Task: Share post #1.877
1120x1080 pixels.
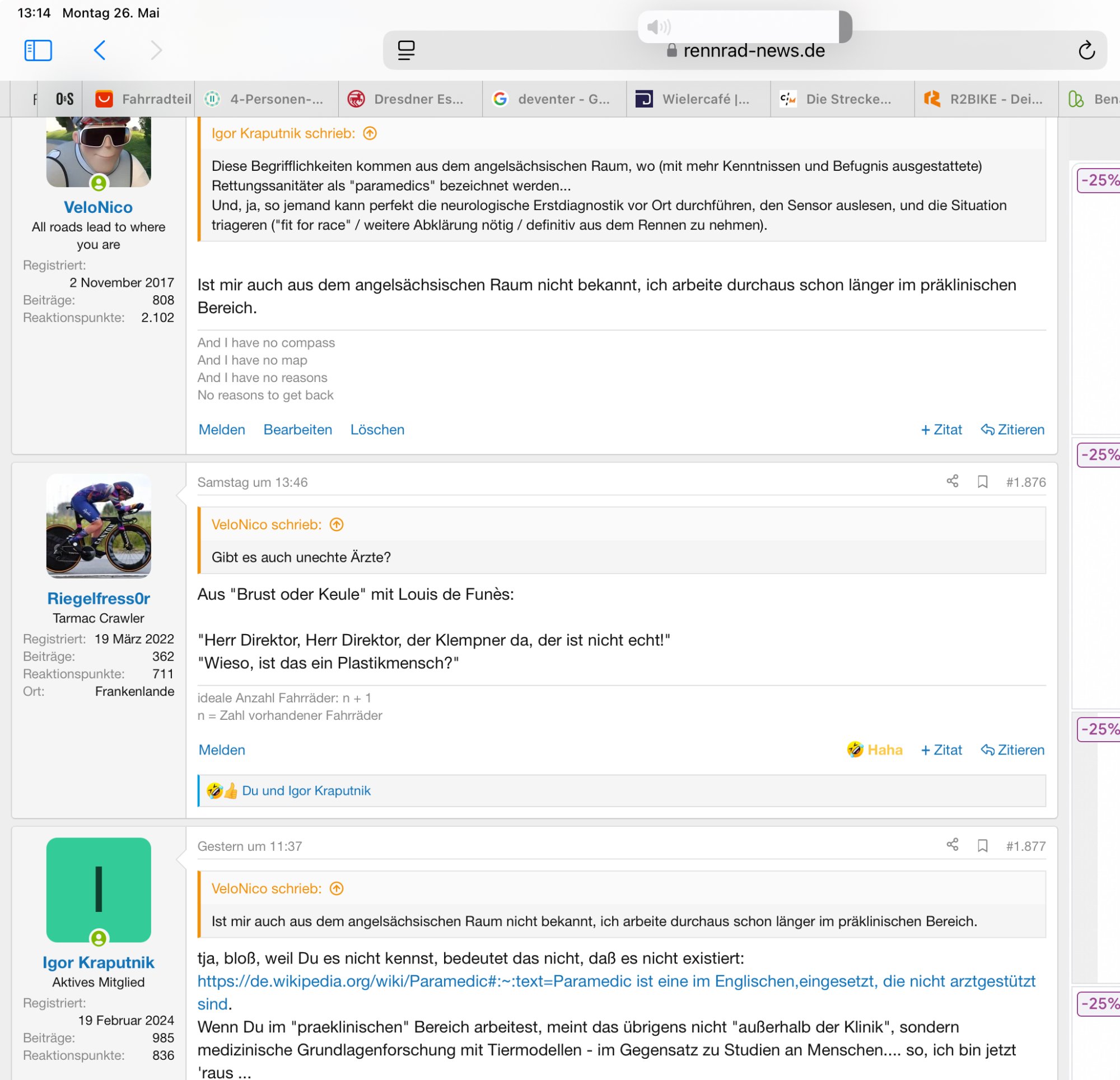Action: point(952,845)
